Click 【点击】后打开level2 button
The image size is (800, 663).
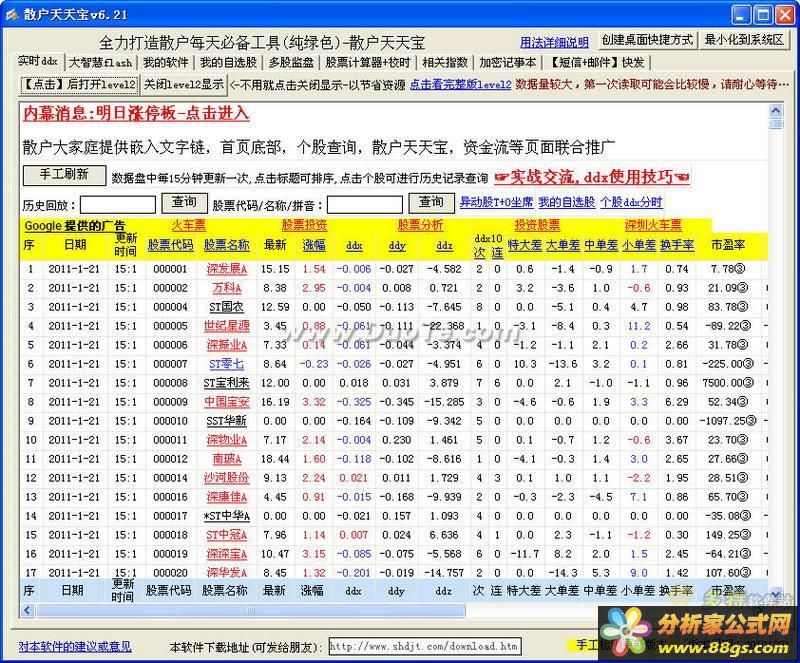(x=79, y=84)
